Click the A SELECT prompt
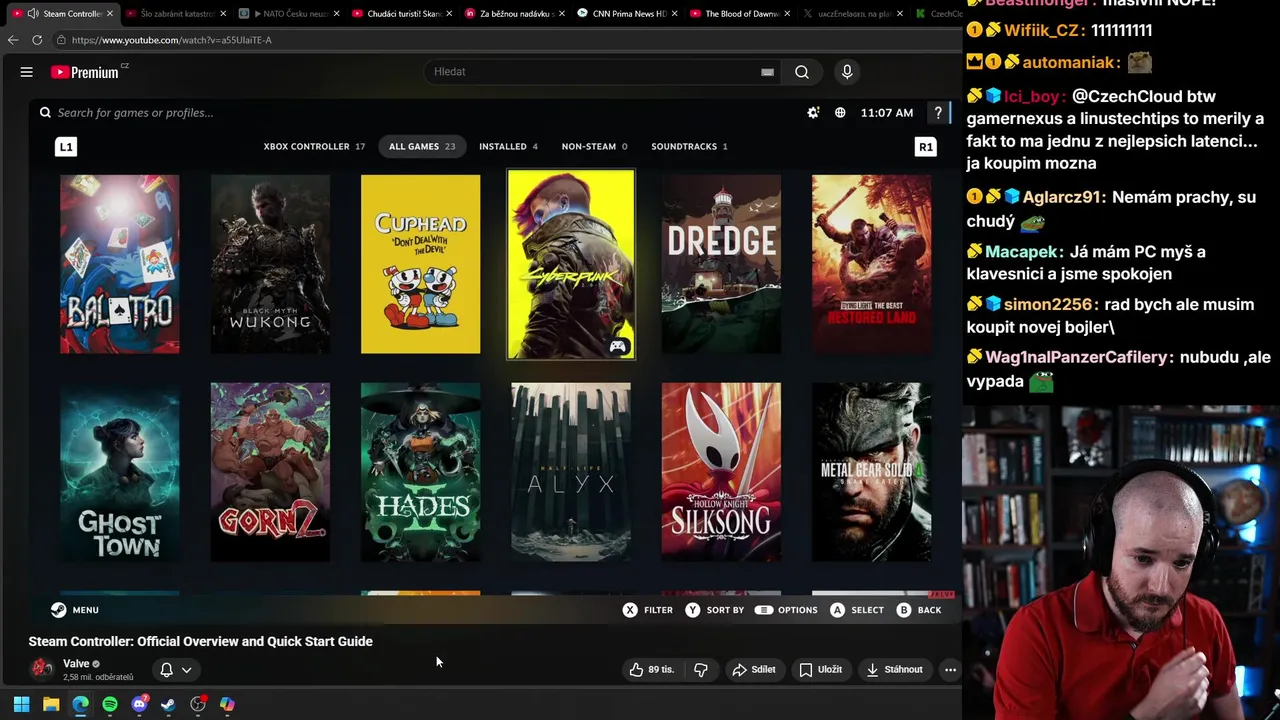 click(x=857, y=610)
